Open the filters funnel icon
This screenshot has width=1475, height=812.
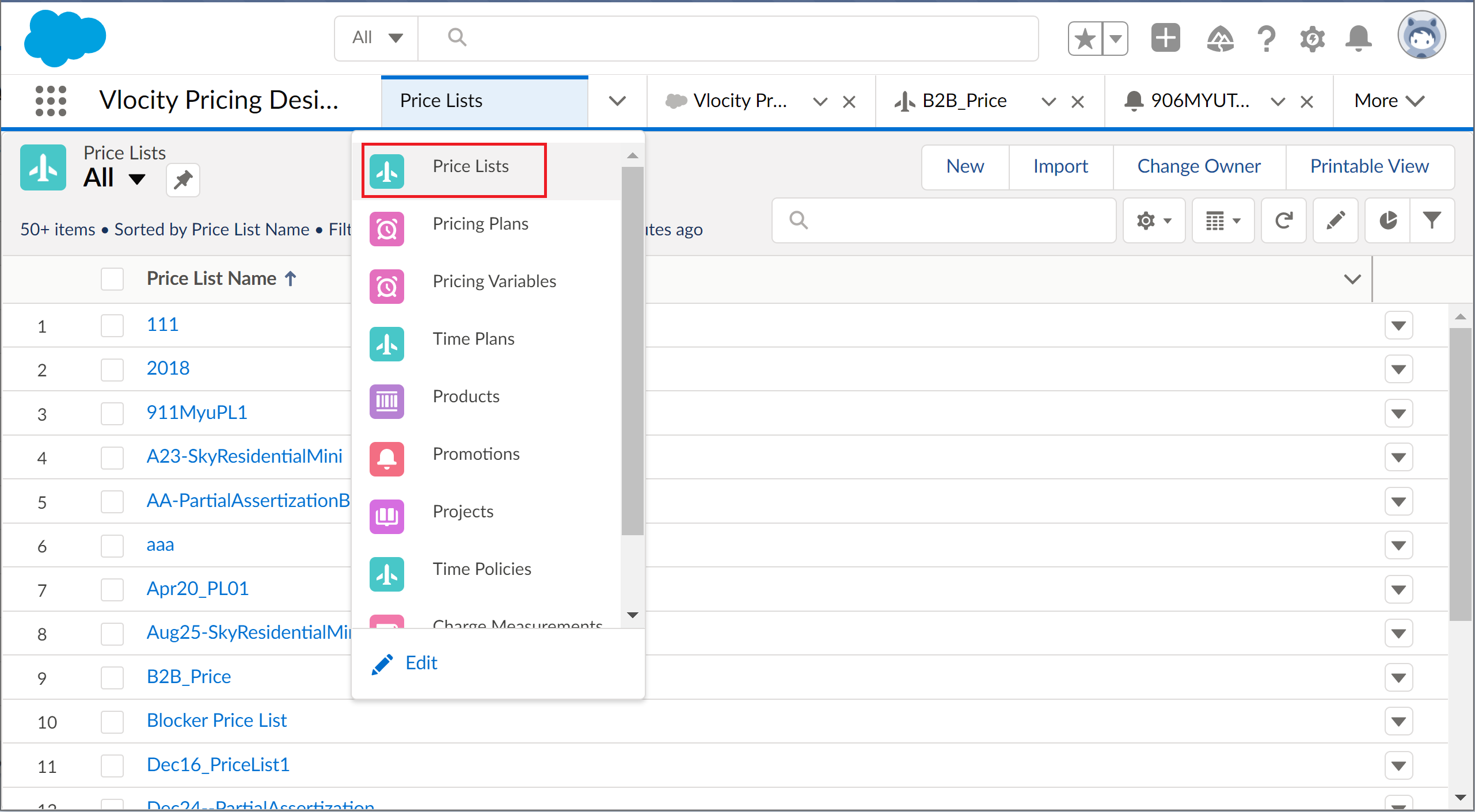[x=1432, y=220]
